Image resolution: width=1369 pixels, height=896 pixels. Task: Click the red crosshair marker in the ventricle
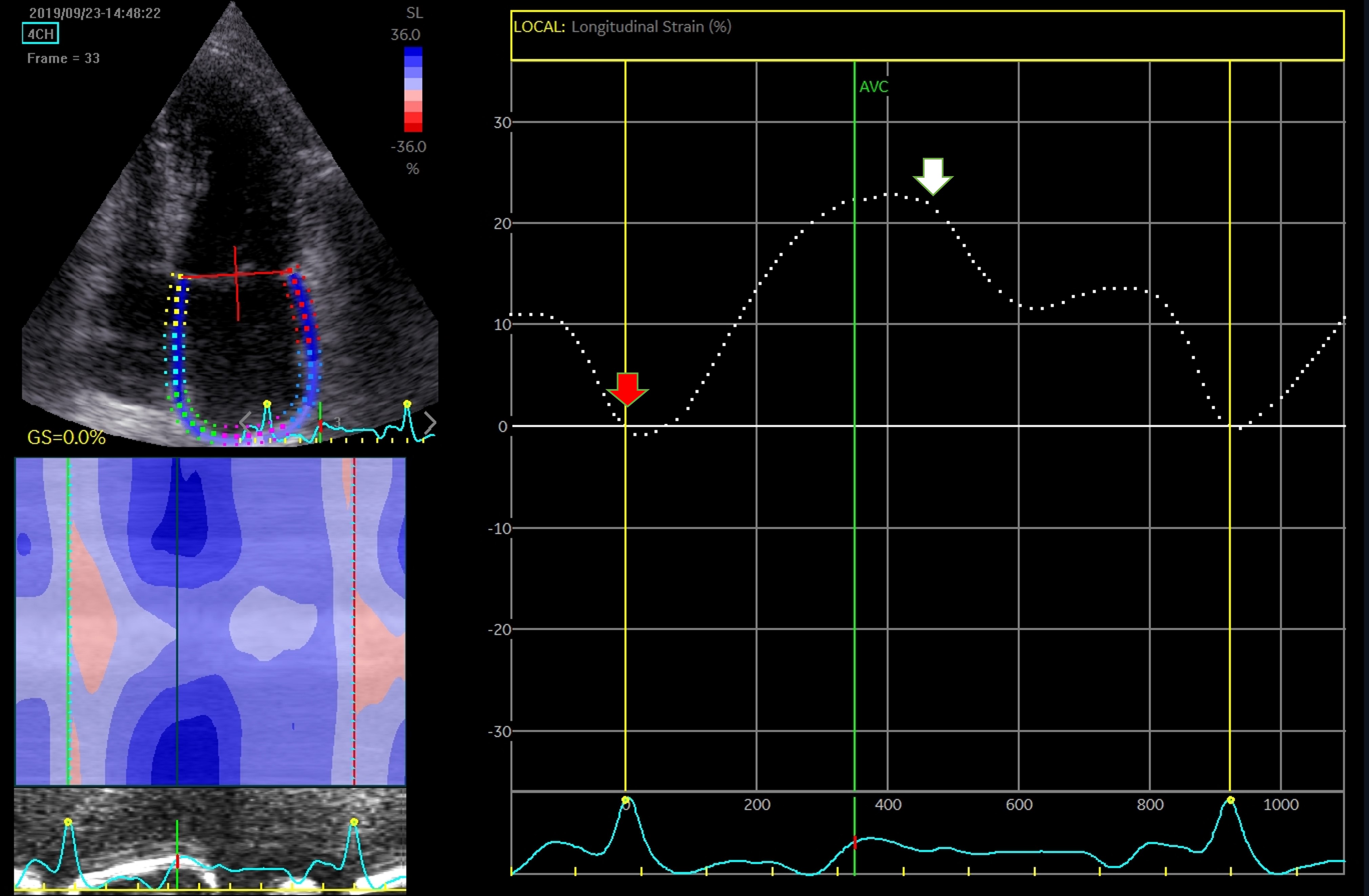(236, 275)
